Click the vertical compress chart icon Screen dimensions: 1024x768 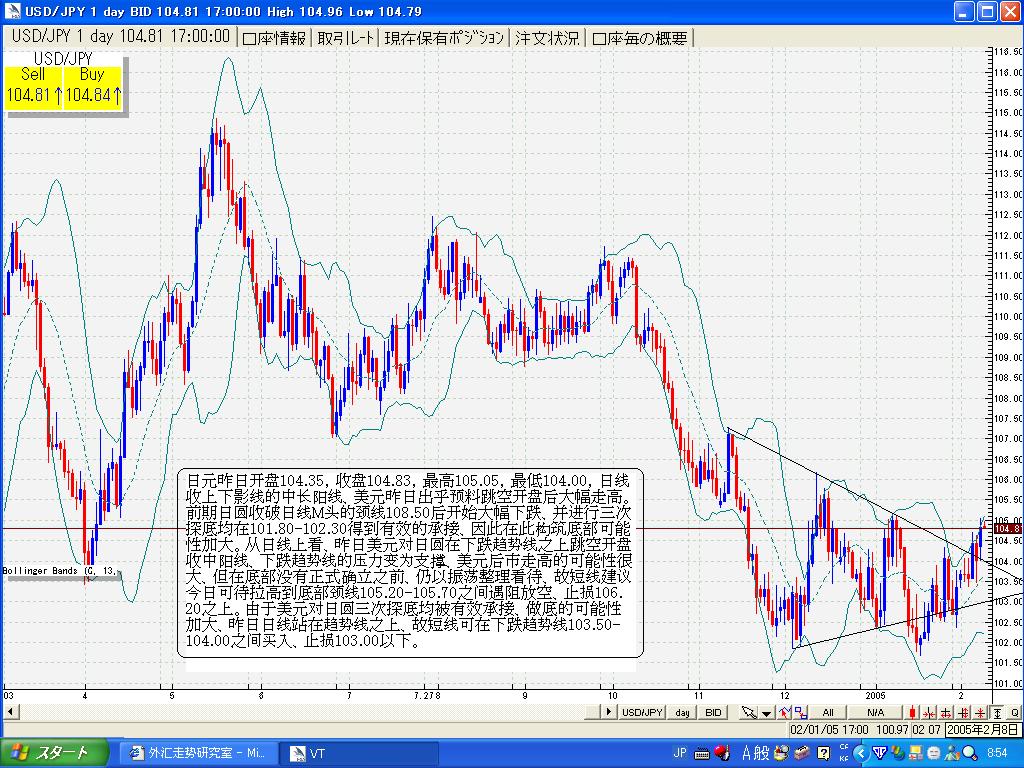click(x=979, y=712)
